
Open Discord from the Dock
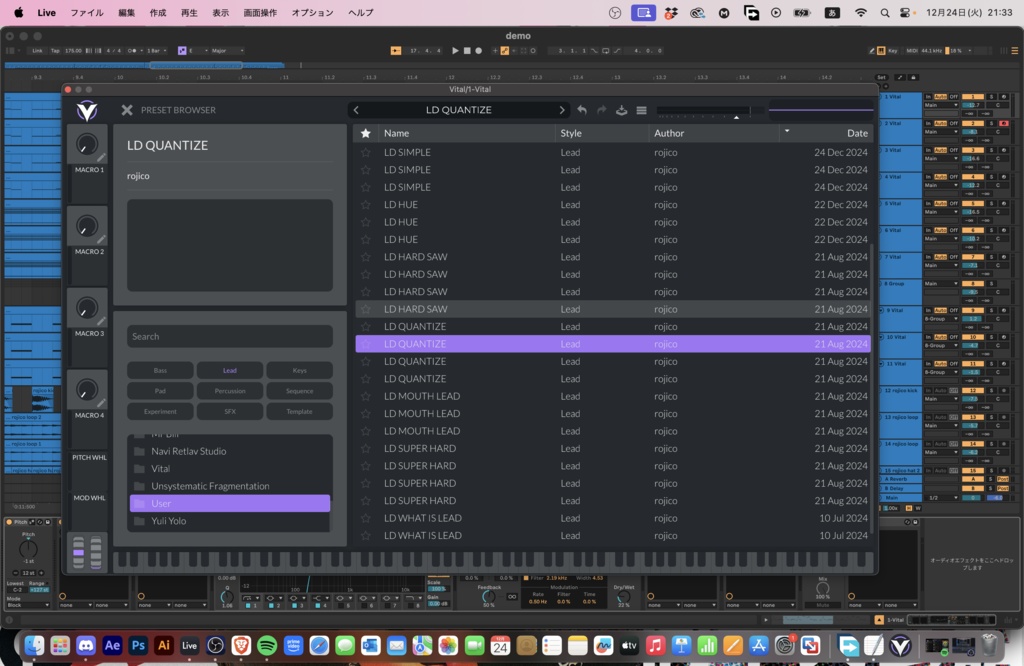[86, 646]
